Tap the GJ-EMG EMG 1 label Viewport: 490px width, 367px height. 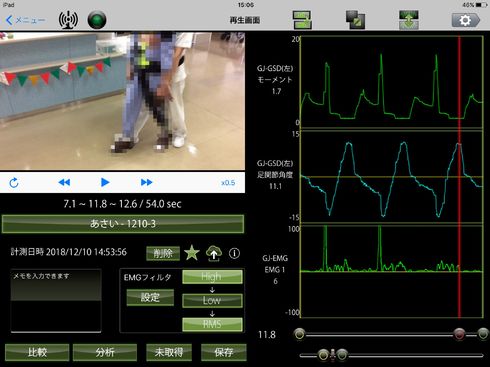275,264
